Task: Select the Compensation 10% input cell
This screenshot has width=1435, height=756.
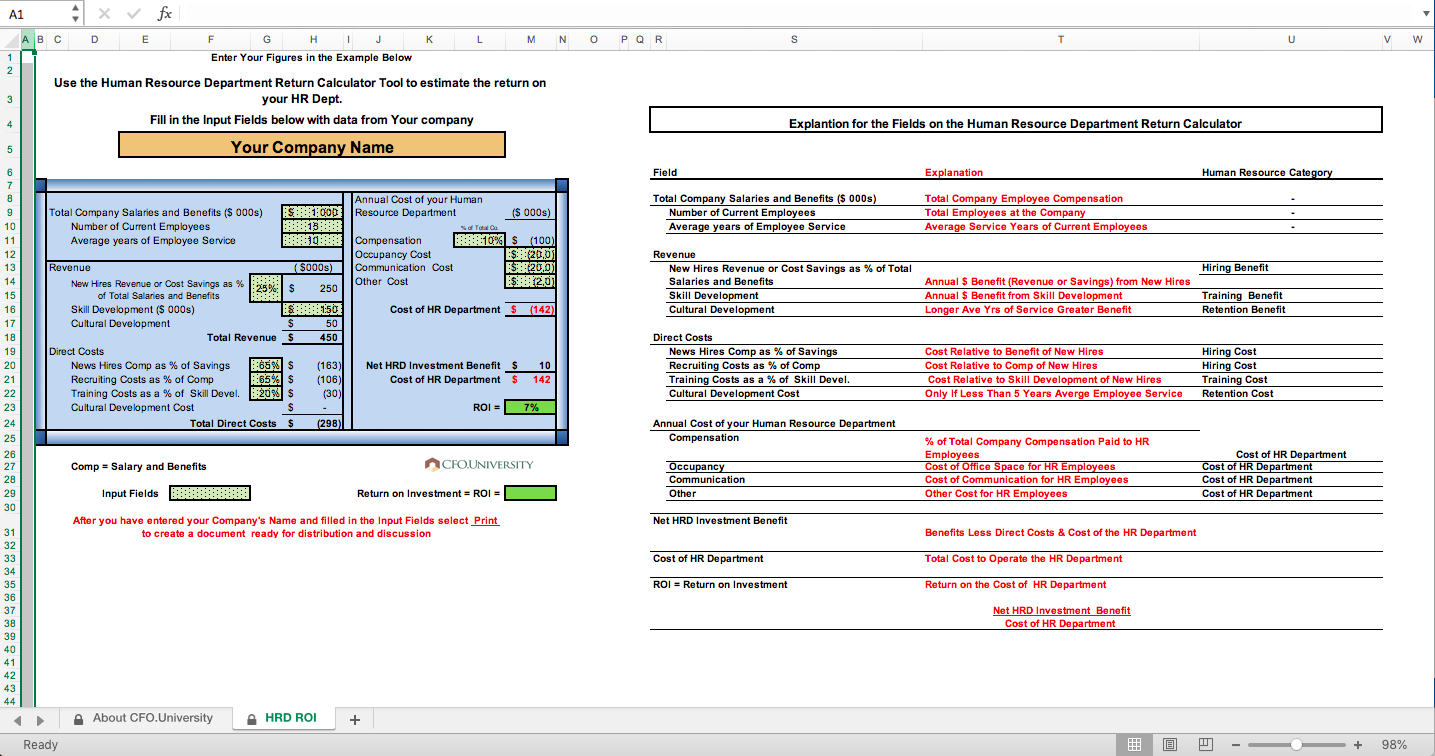Action: pos(480,240)
